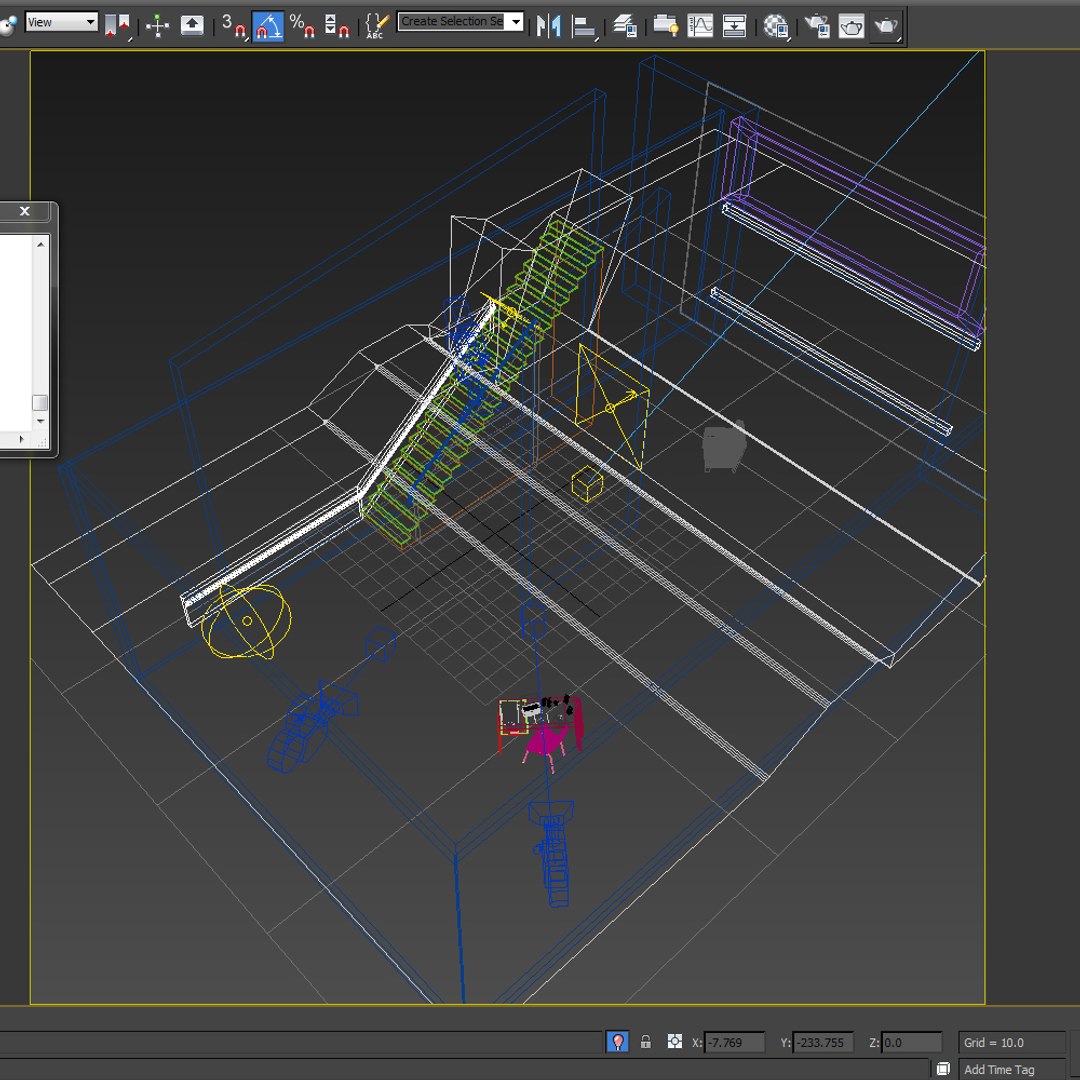Expand the Create Selection Set dropdown arrow
The width and height of the screenshot is (1080, 1080).
pos(515,21)
